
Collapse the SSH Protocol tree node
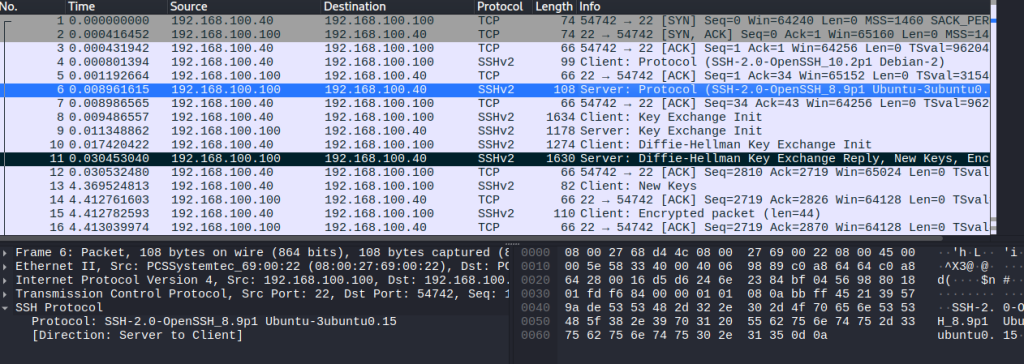[x=6, y=308]
